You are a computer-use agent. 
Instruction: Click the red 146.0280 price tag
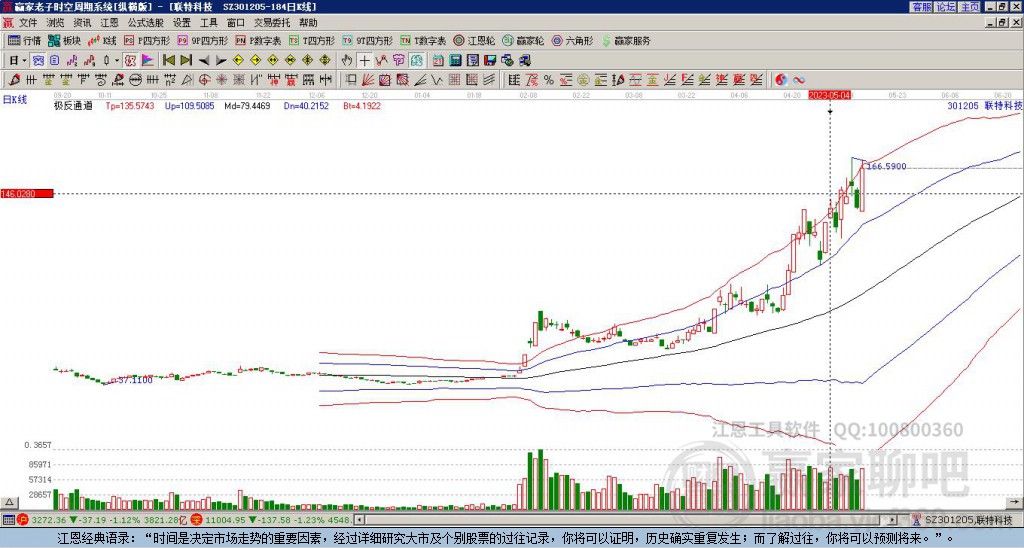tap(27, 193)
